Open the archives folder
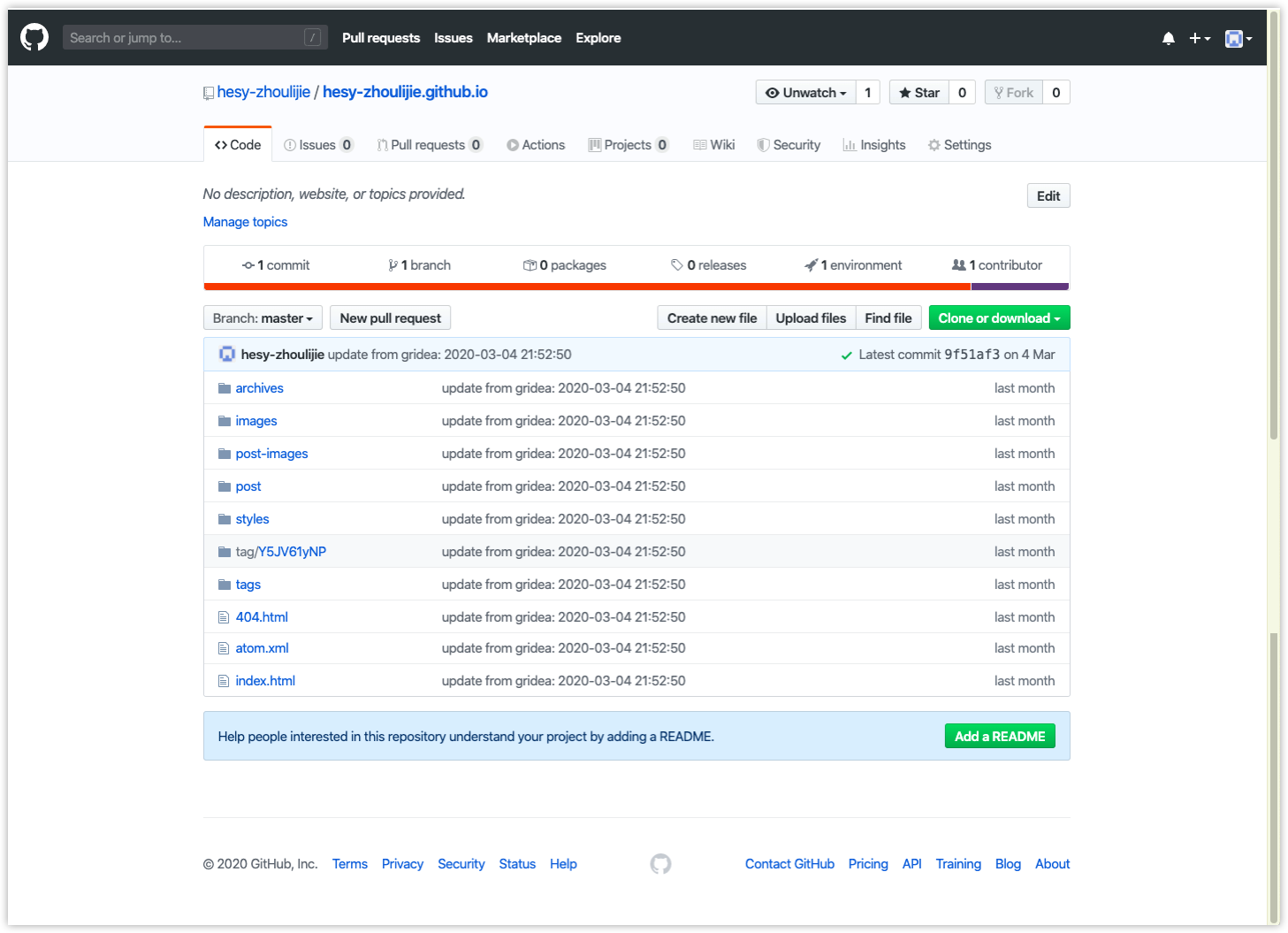The height and width of the screenshot is (933, 1288). click(259, 388)
